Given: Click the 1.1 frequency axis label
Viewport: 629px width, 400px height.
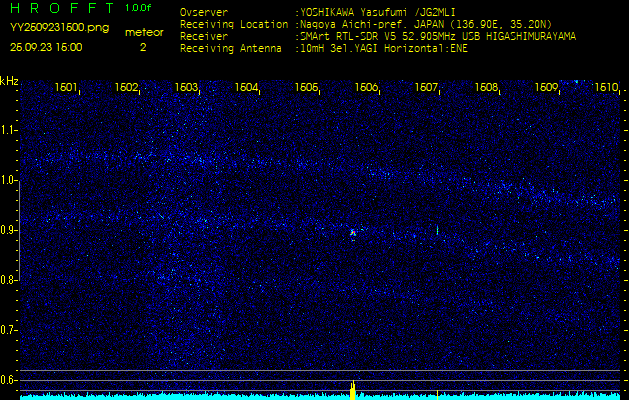Looking at the screenshot, I should 9,130.
